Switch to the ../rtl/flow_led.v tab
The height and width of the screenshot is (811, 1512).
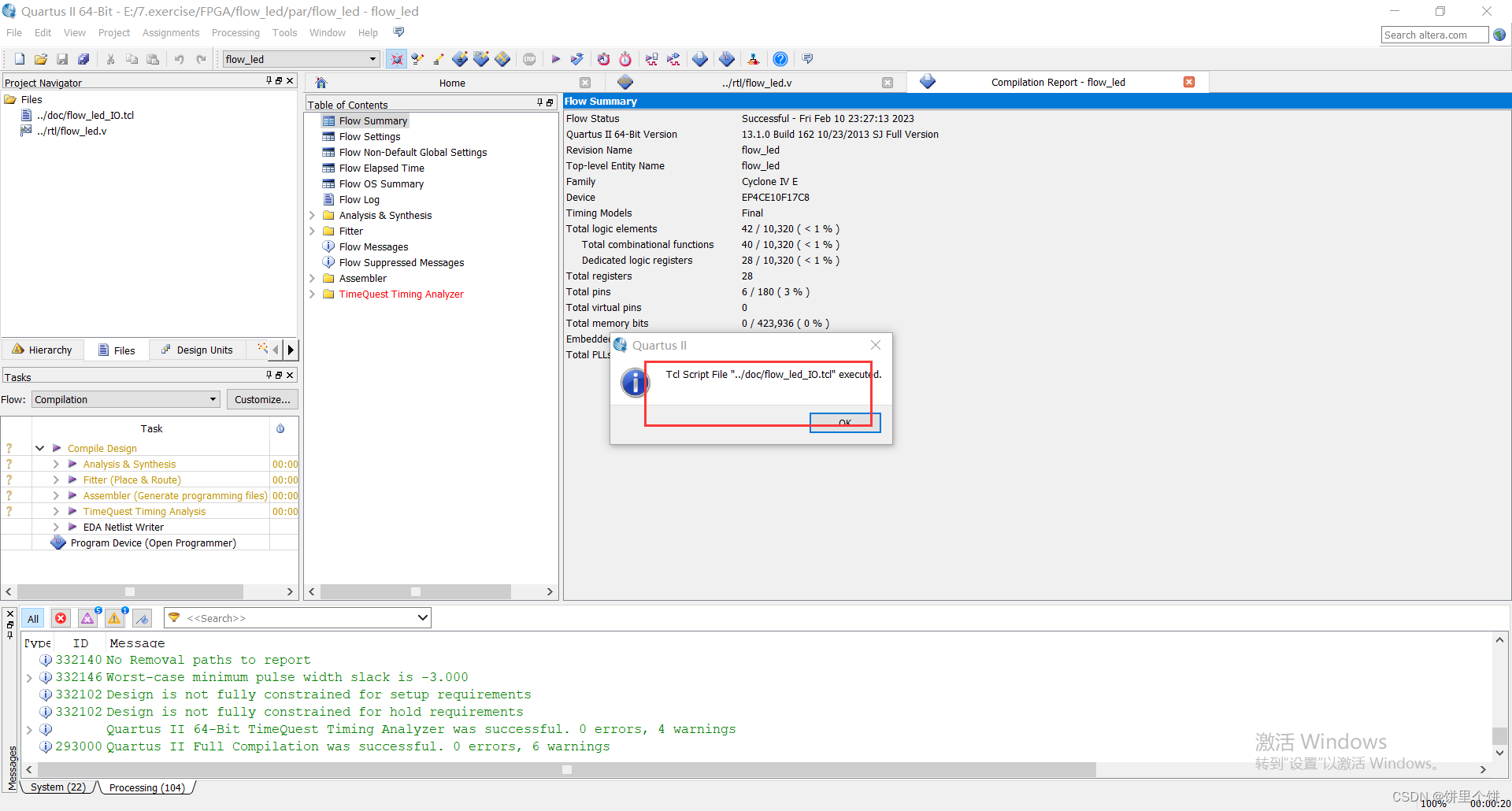[756, 83]
